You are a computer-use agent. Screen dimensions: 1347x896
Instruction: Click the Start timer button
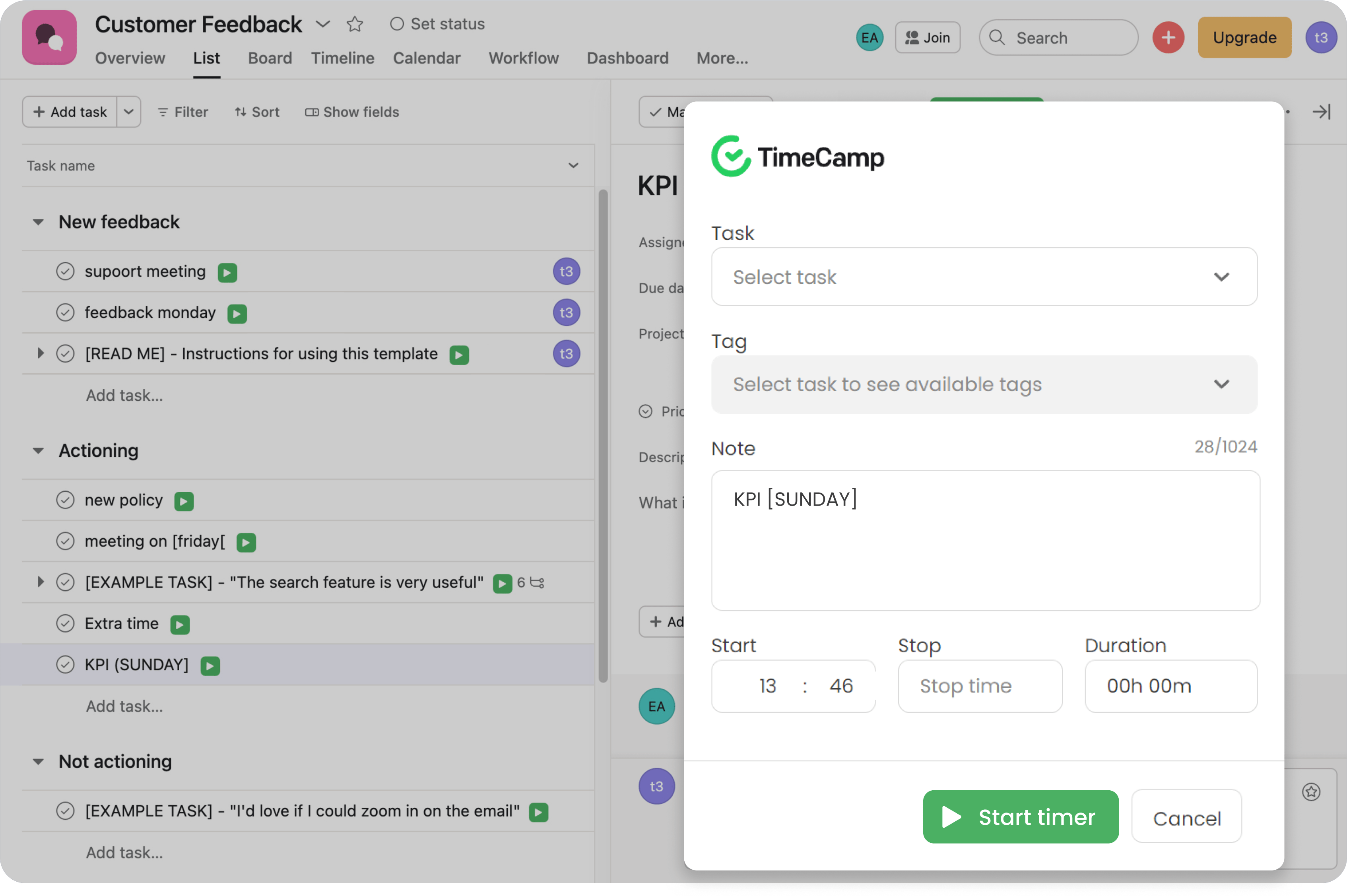coord(1021,816)
